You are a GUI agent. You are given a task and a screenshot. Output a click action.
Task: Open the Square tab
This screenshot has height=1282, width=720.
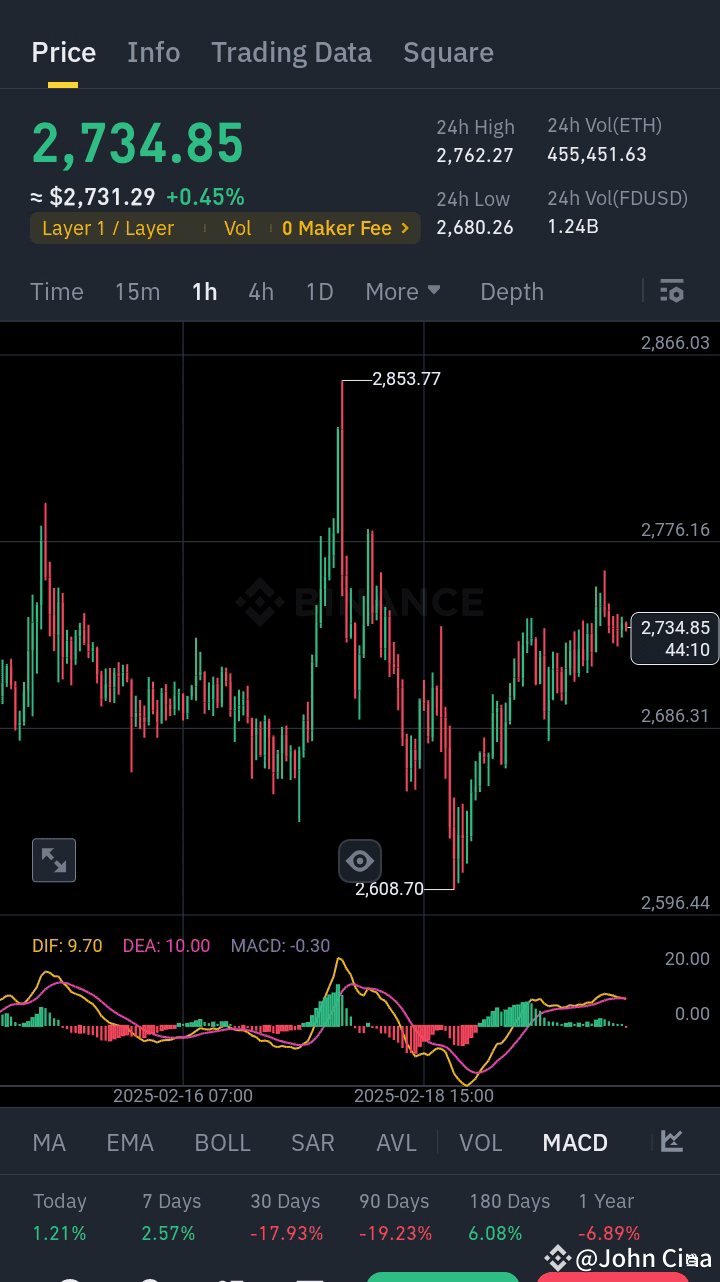pyautogui.click(x=448, y=52)
